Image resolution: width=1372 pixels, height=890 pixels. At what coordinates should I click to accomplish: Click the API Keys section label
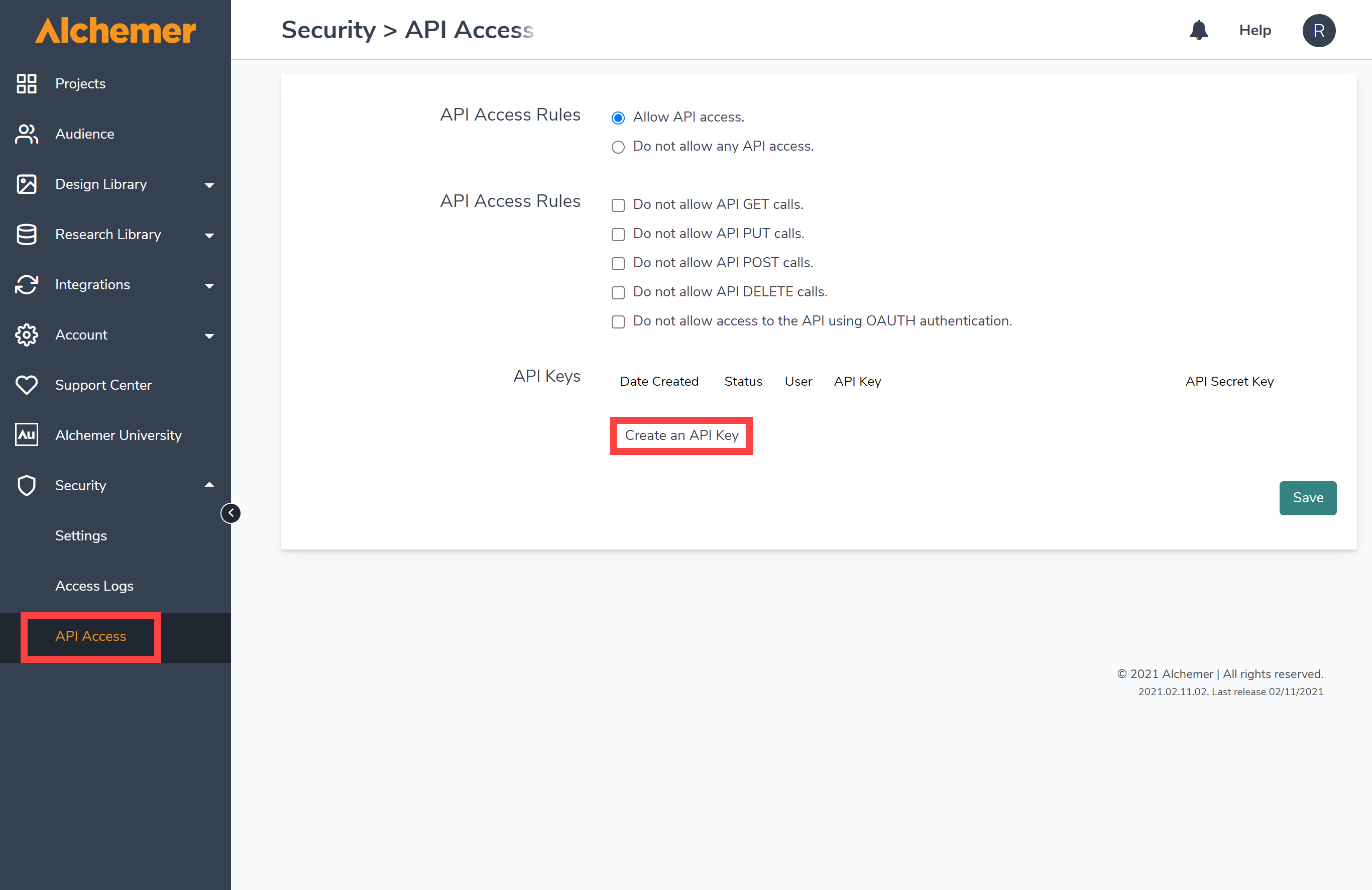point(546,376)
